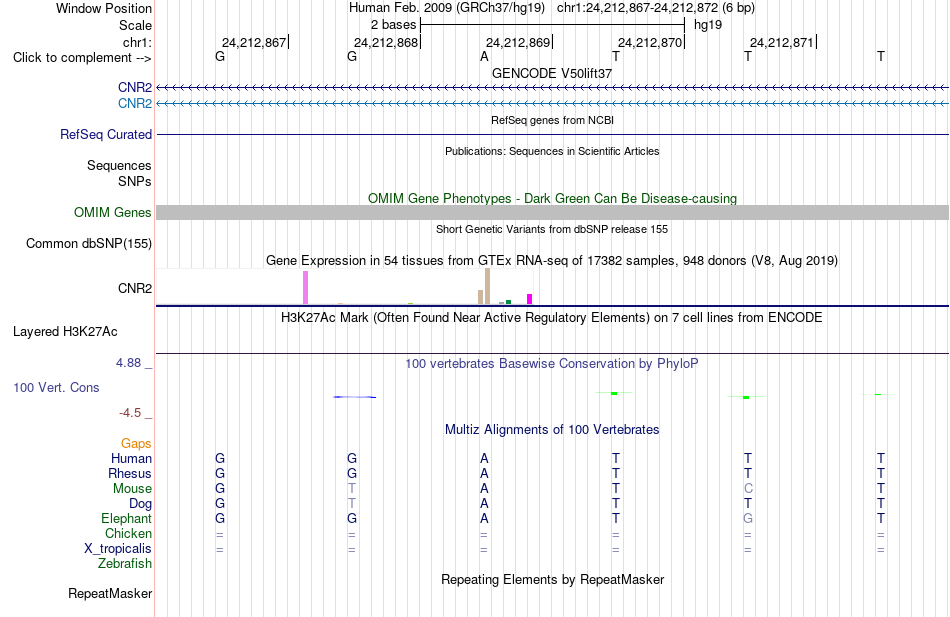950x617 pixels.
Task: Click the OMIM Genes track label
Action: 113,212
